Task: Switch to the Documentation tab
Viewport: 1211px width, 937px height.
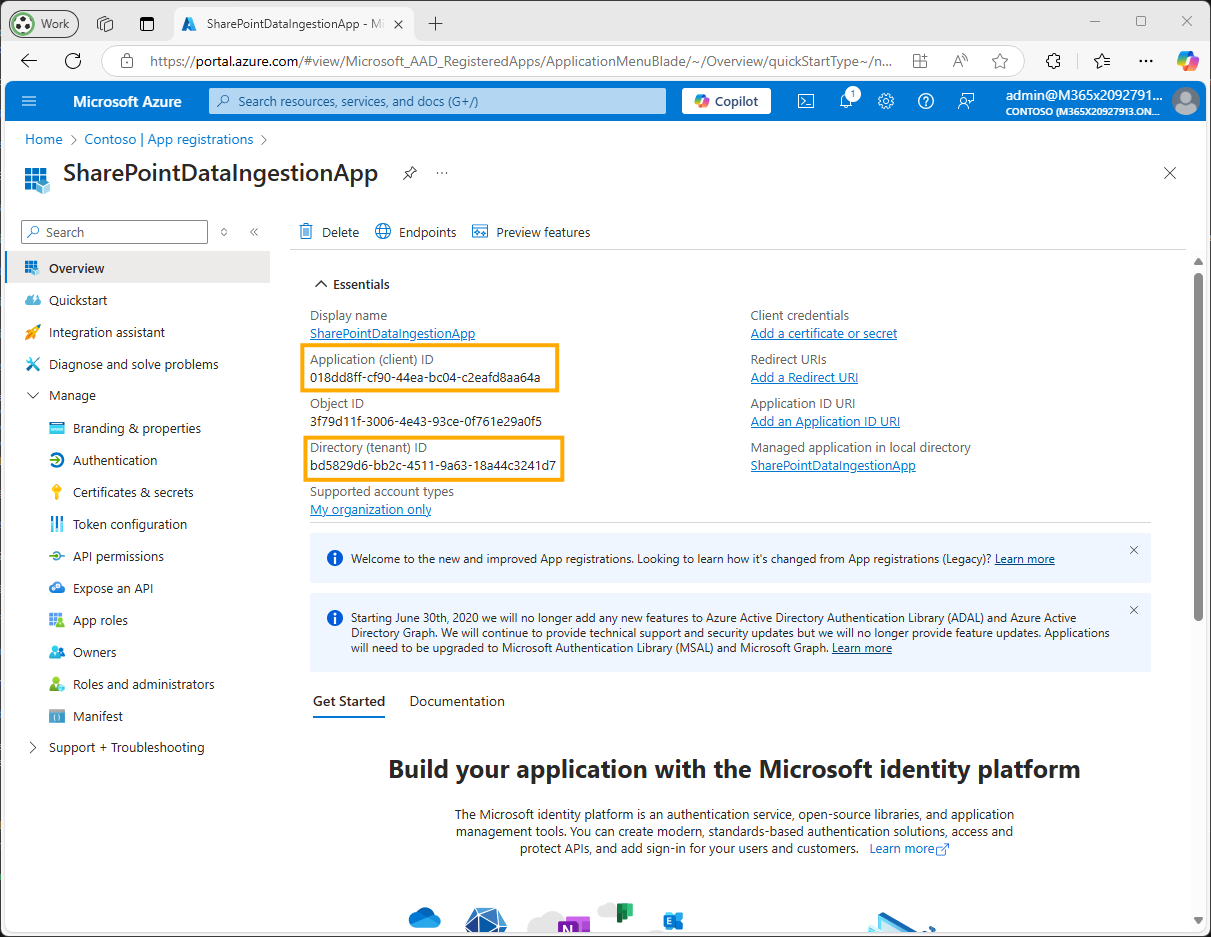Action: pos(457,701)
